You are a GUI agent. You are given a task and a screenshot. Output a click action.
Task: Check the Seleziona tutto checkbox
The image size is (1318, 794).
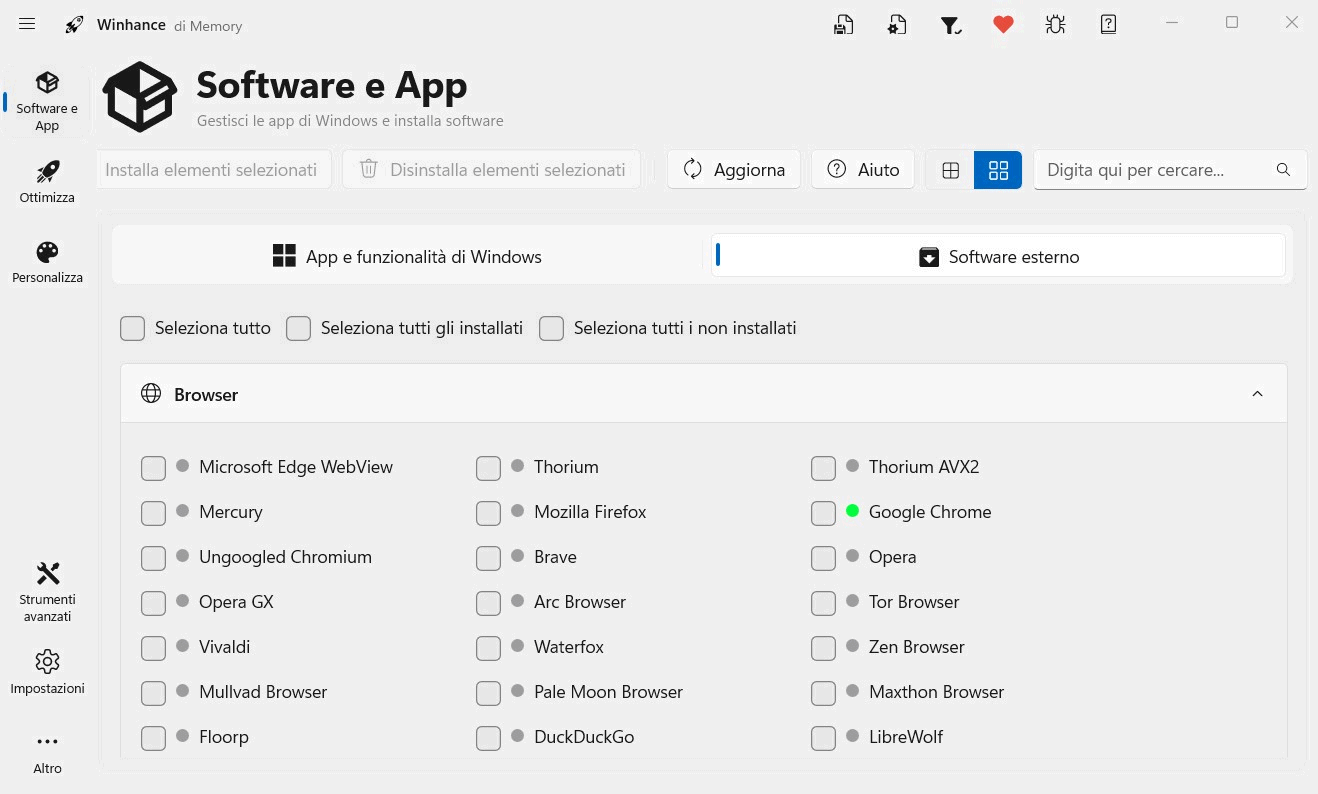pos(132,328)
